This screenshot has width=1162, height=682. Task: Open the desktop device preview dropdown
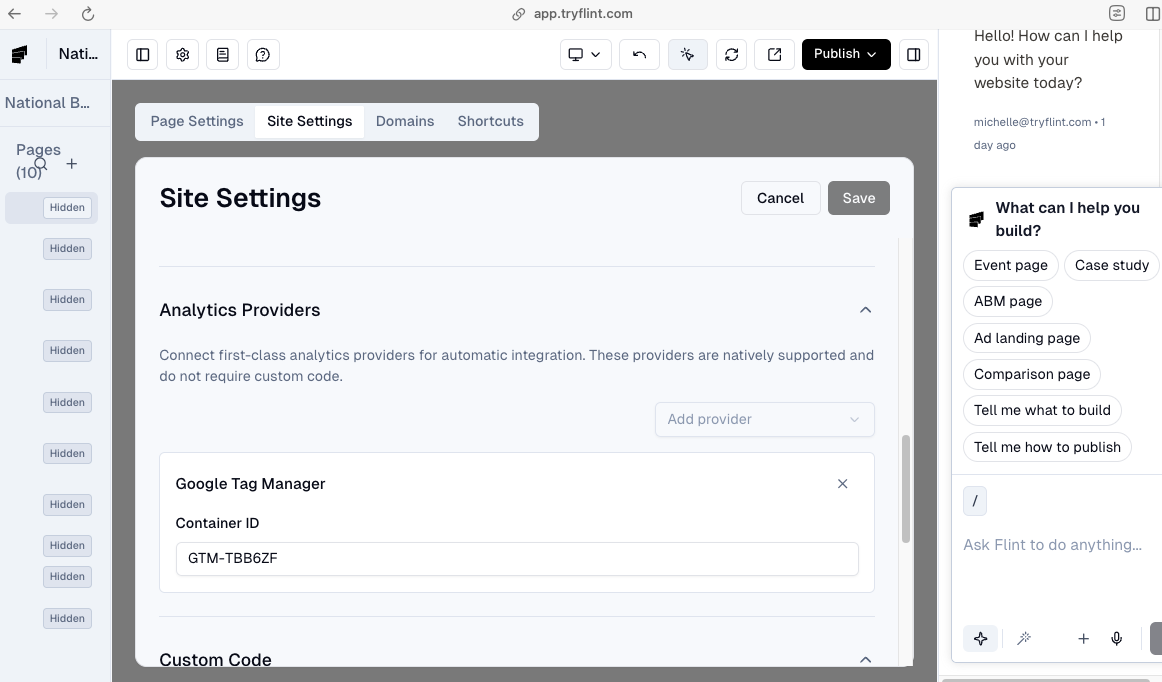click(x=585, y=55)
